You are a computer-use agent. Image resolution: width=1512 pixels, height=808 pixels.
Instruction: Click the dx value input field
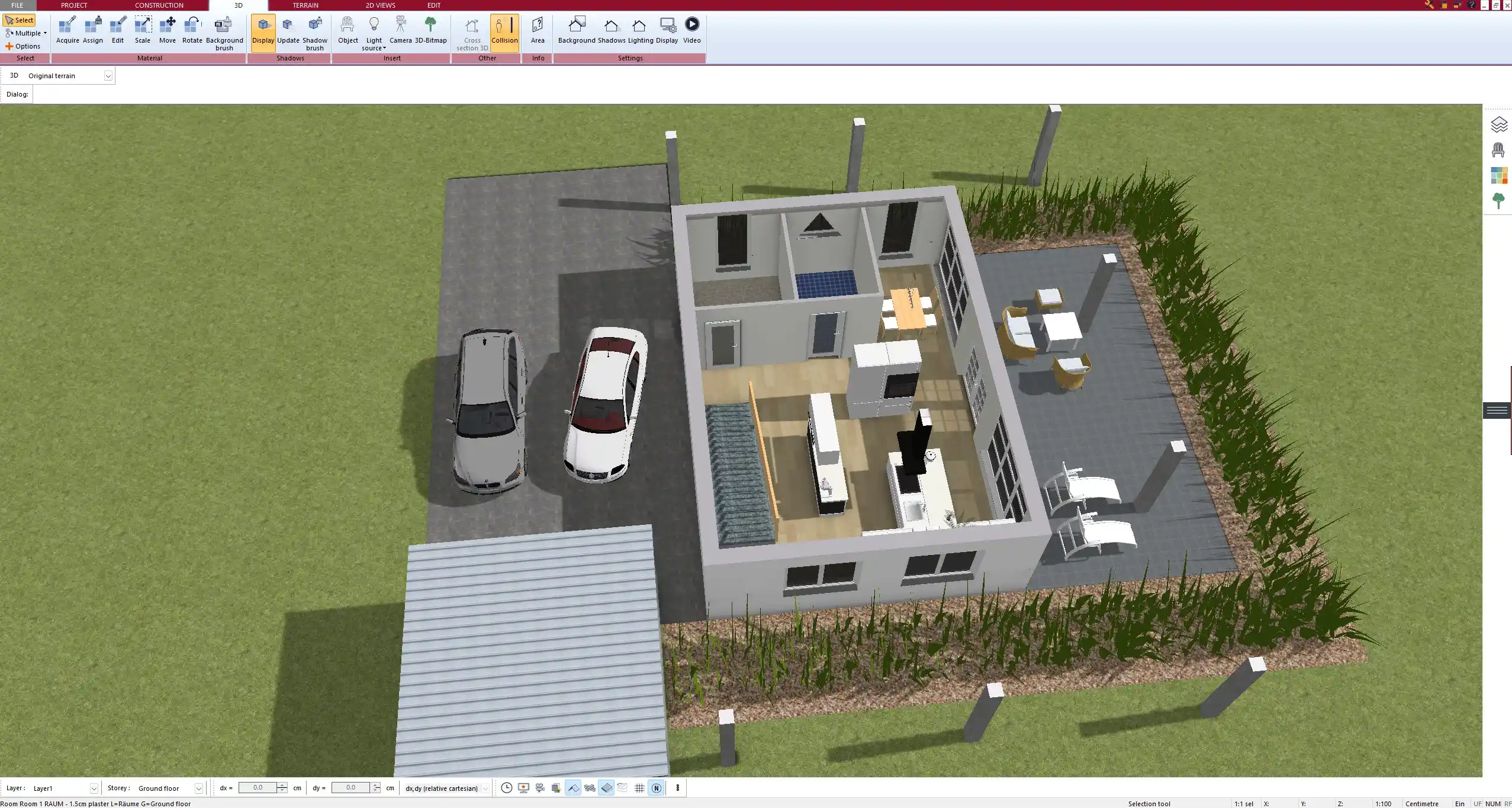point(258,788)
